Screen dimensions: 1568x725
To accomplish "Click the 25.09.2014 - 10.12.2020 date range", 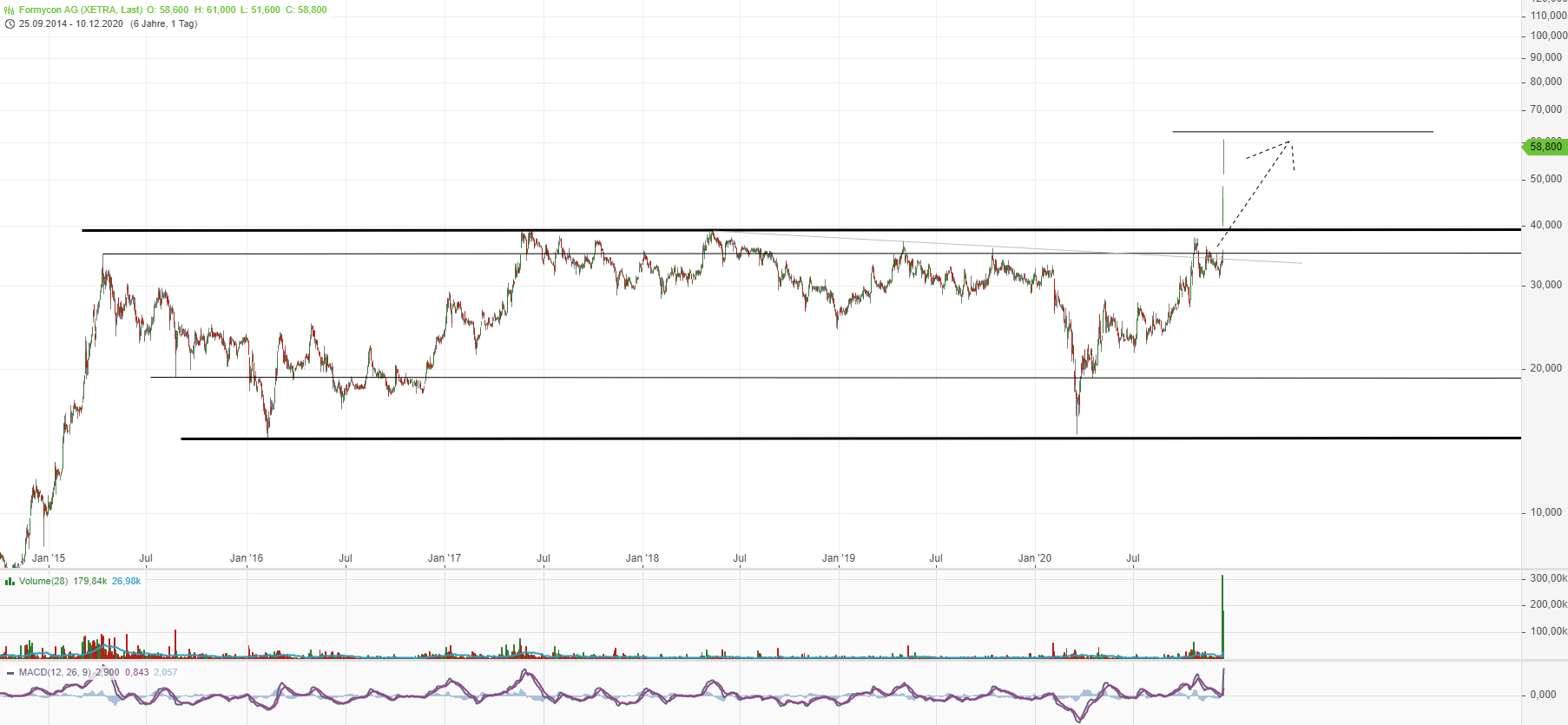I will click(71, 24).
